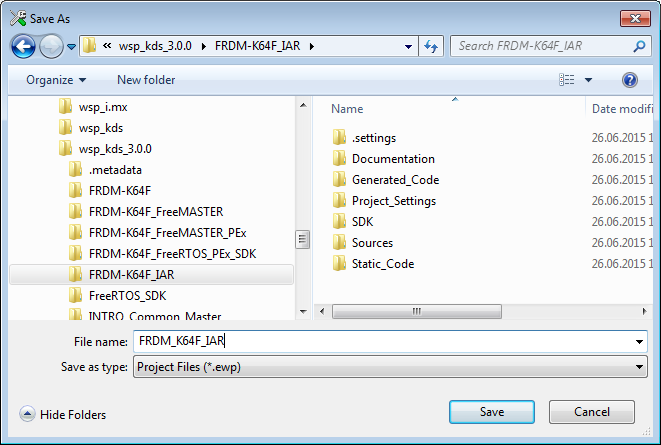Open the Organize menu
The height and width of the screenshot is (445, 661).
click(56, 80)
